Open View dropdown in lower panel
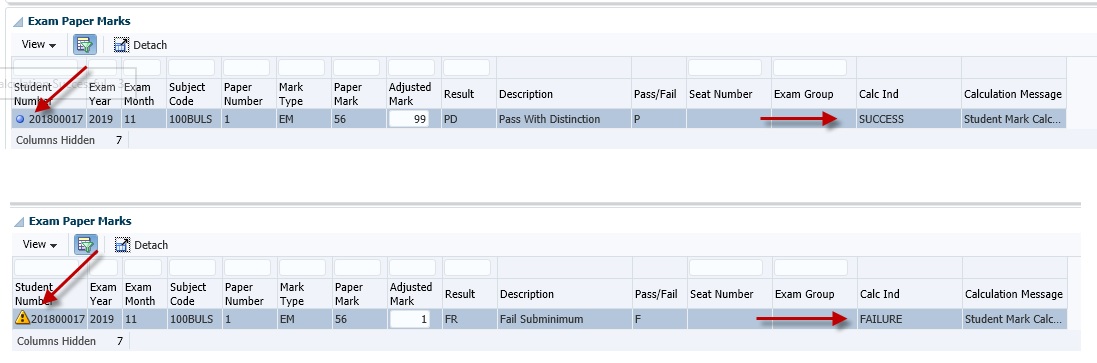 [x=39, y=245]
